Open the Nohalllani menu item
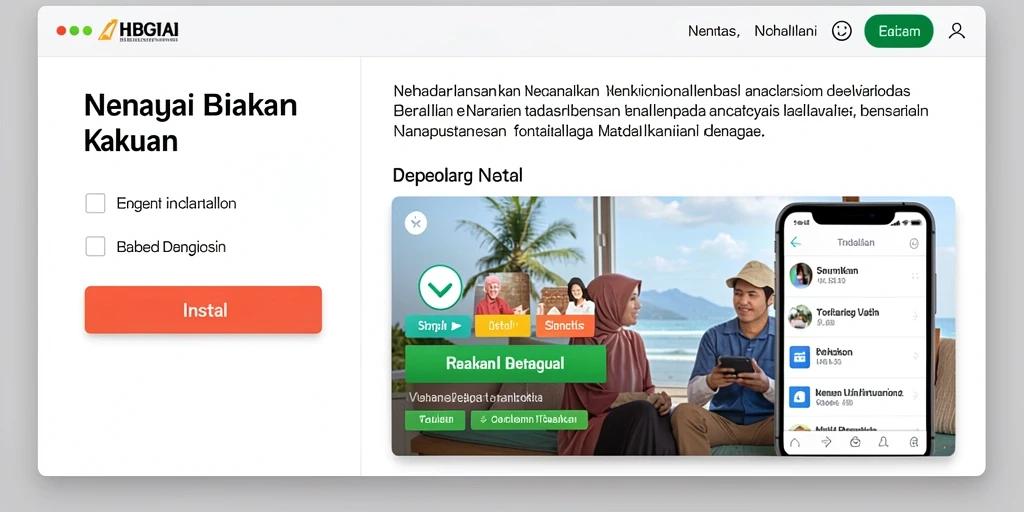The height and width of the screenshot is (512, 1024). pyautogui.click(x=786, y=31)
